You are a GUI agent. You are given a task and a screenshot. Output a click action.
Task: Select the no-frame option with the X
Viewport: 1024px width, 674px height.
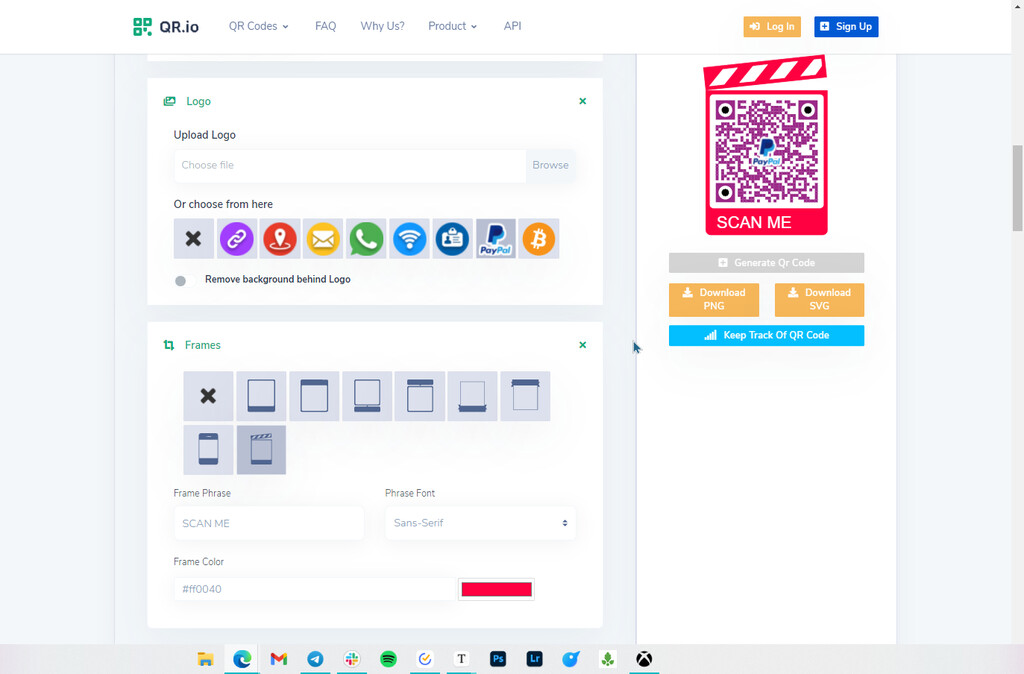pos(208,396)
